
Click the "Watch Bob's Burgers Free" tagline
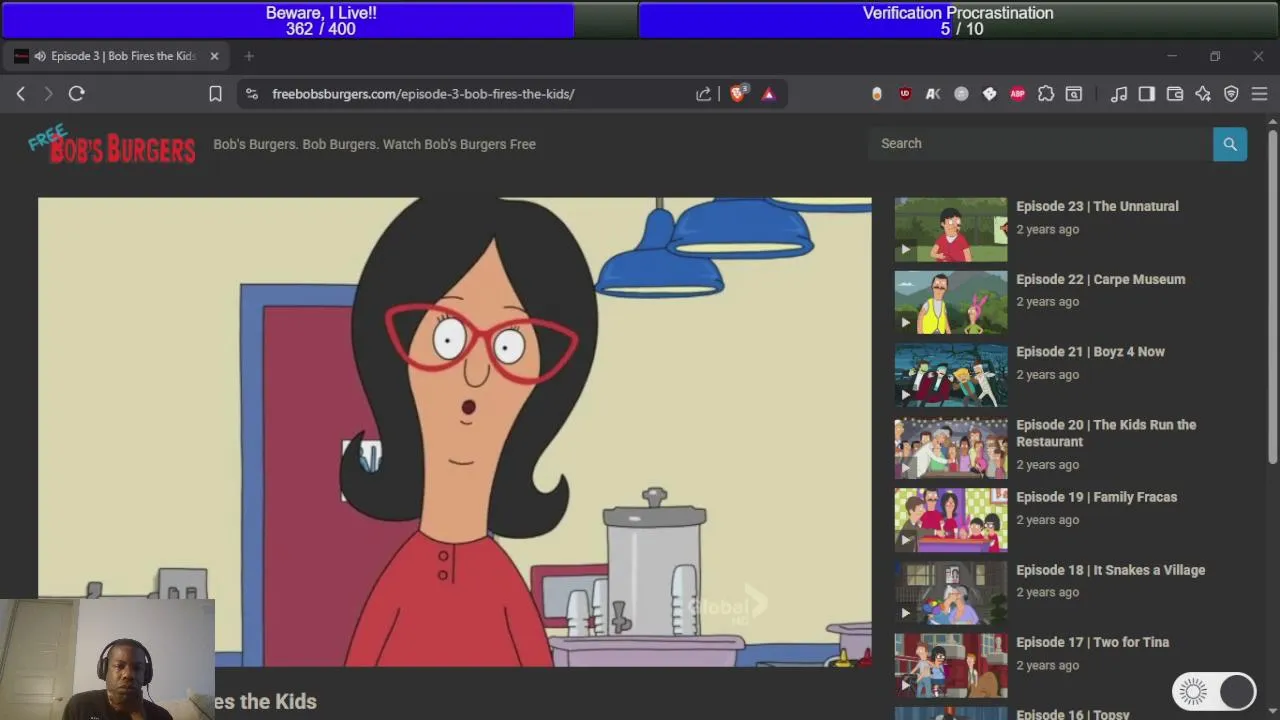coord(460,144)
